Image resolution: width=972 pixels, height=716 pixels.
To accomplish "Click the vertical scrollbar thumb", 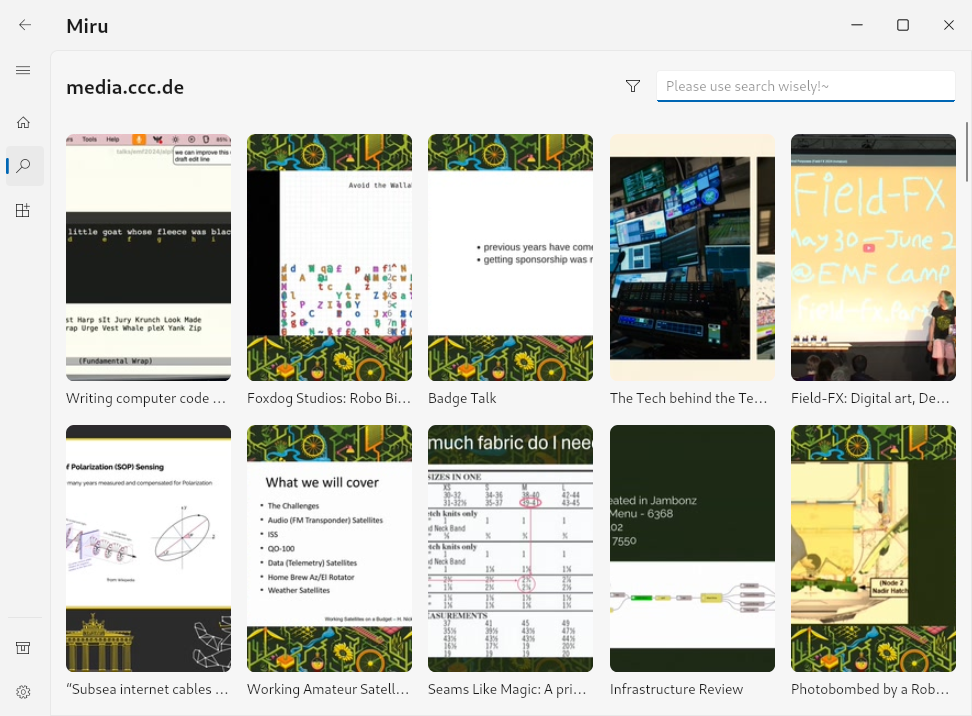I will (966, 152).
